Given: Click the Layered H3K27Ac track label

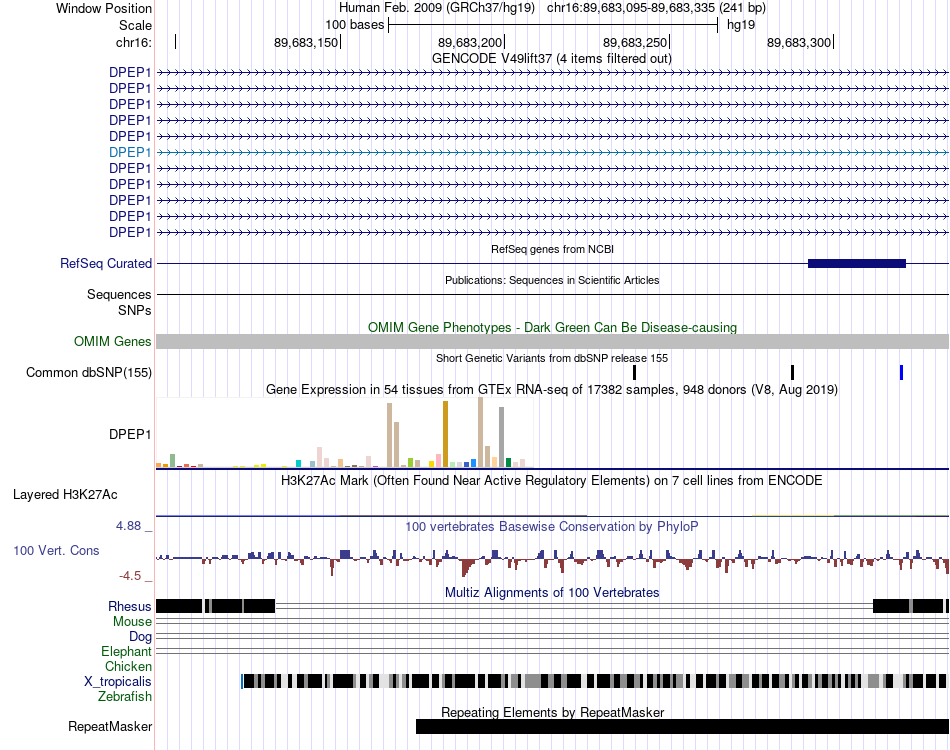Looking at the screenshot, I should (x=65, y=495).
